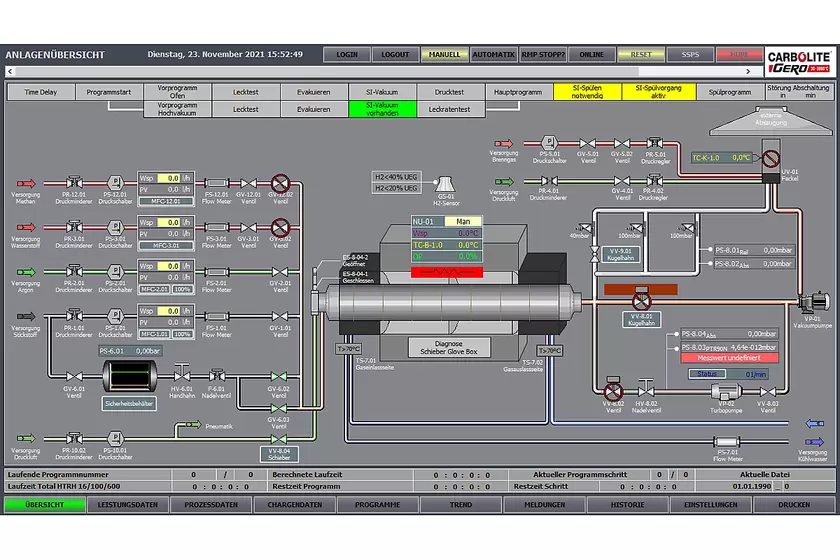Click the PR-5.01 Druckregler icon

(654, 143)
